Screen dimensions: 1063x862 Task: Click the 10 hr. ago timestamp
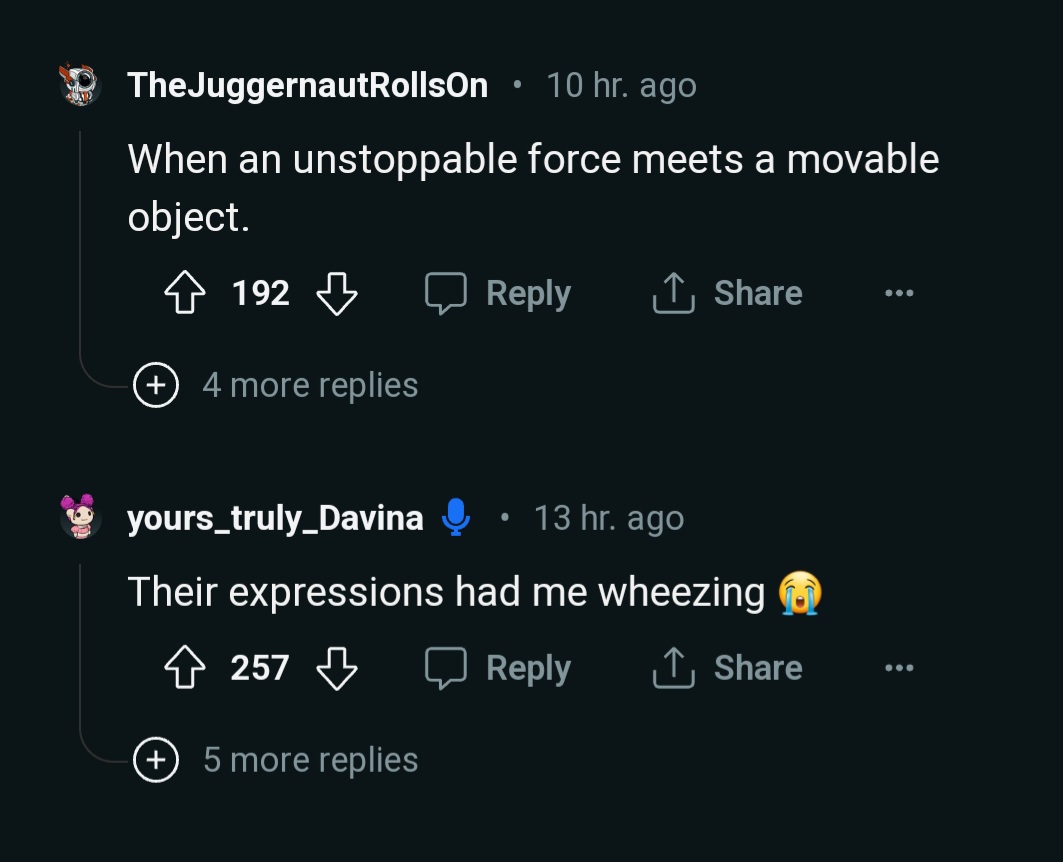(x=621, y=86)
